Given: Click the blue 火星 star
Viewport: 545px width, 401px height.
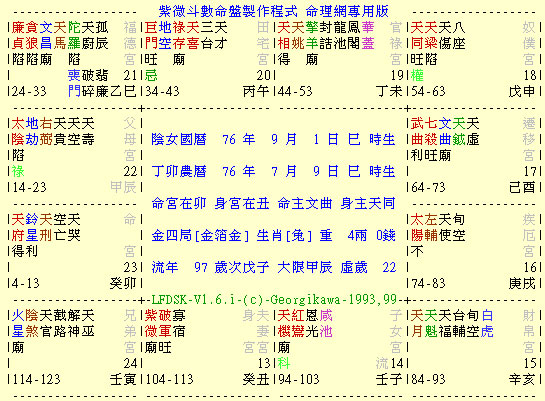Looking at the screenshot, I should tap(18, 323).
